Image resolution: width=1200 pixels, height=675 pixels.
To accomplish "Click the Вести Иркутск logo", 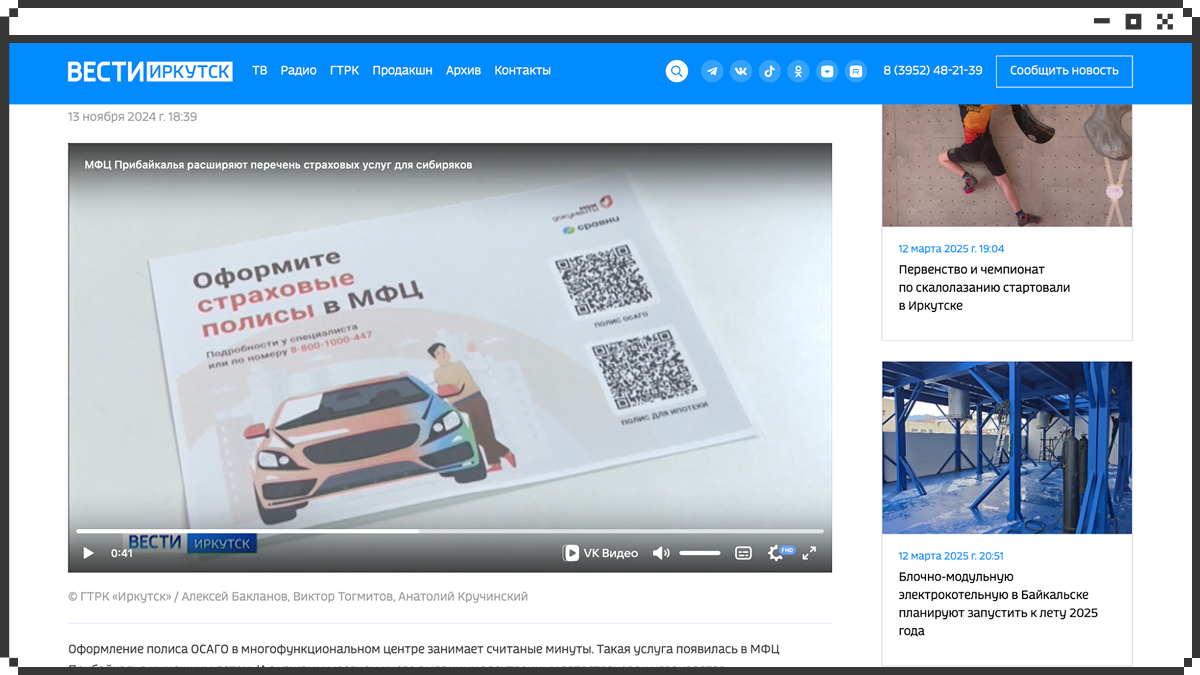I will pos(150,71).
